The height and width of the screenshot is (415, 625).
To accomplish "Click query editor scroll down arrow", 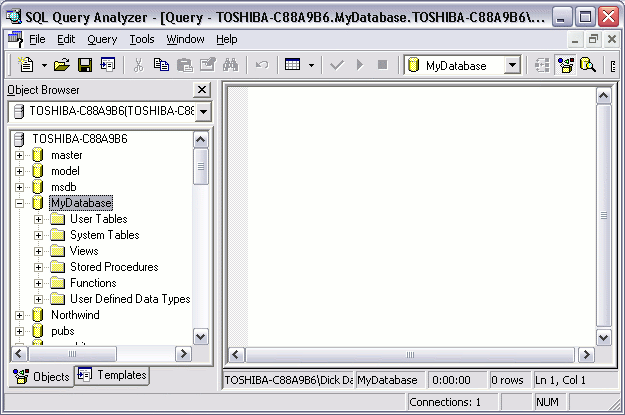I will pyautogui.click(x=603, y=338).
